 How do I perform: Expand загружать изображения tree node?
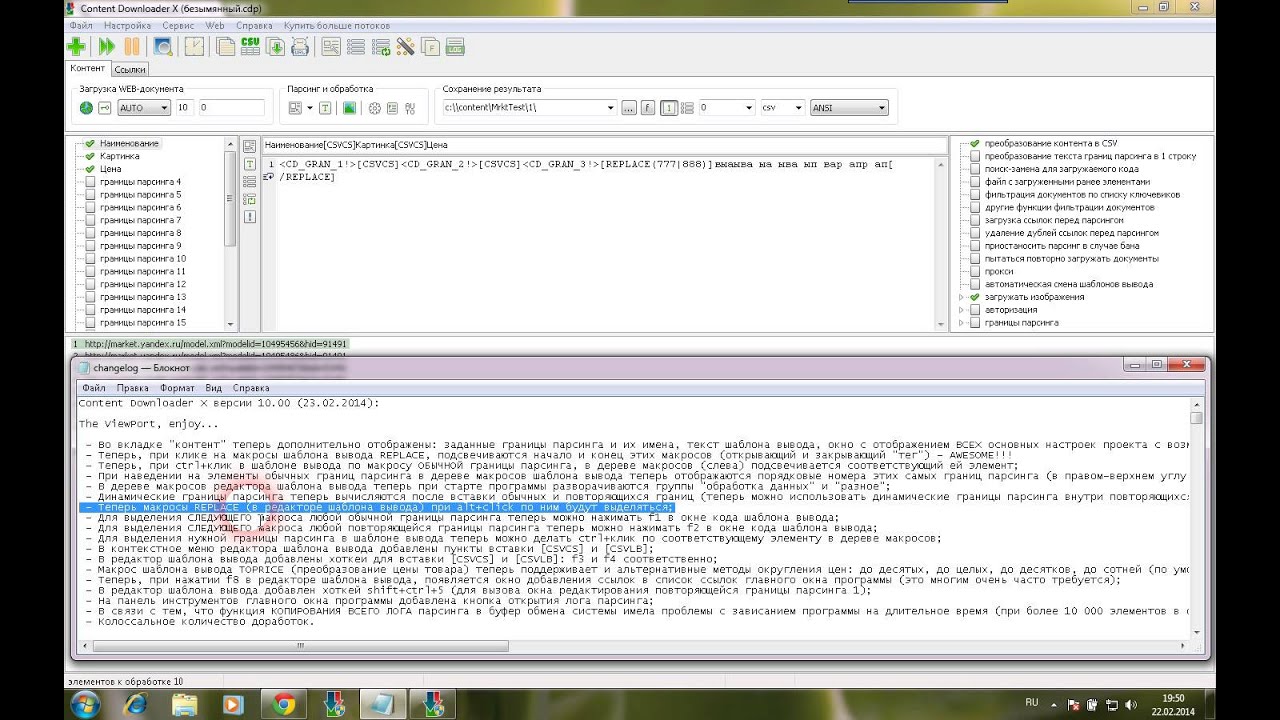pos(962,297)
